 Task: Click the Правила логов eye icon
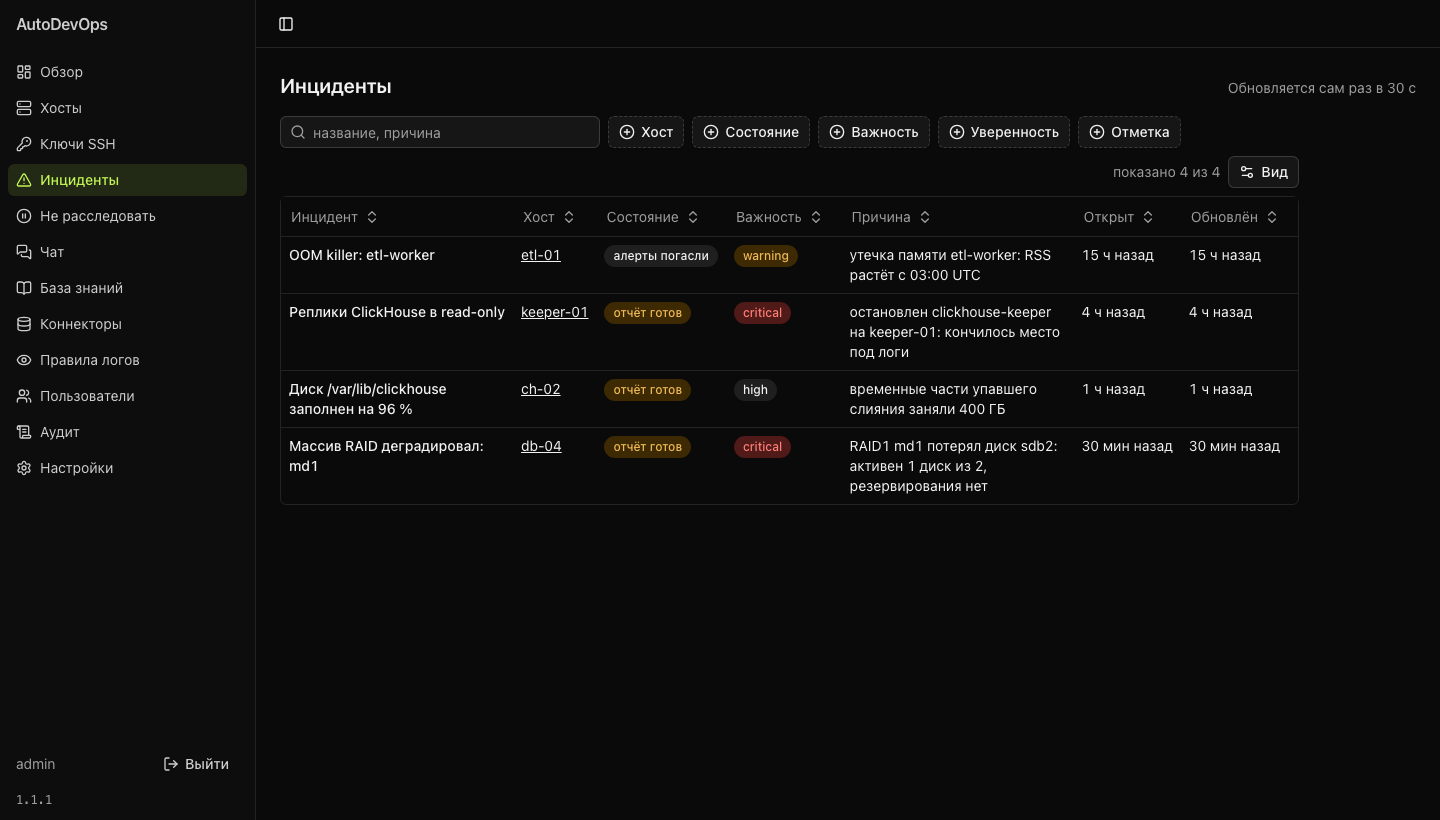click(24, 360)
